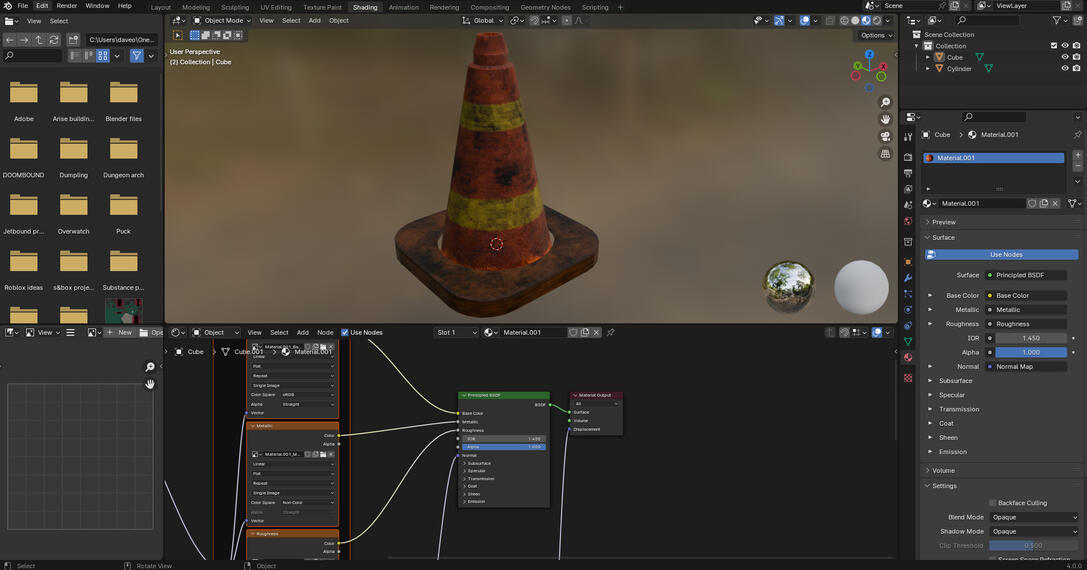
Task: Toggle viewport gizmos display
Action: coord(779,21)
